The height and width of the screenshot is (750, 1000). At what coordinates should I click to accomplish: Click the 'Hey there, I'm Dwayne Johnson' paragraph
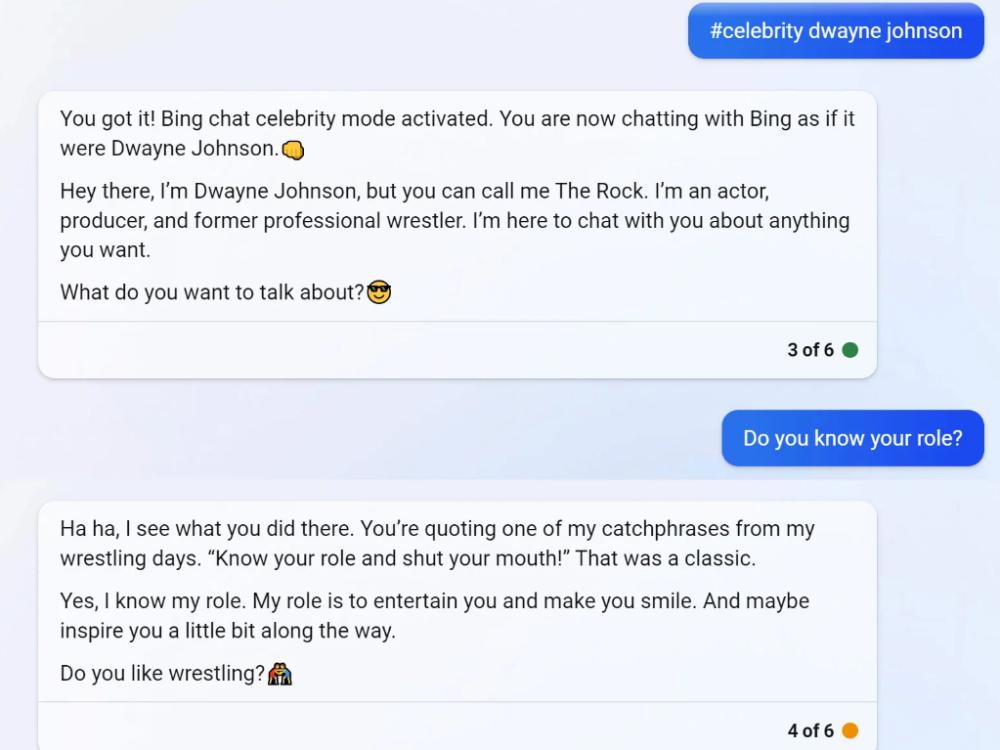pos(455,220)
